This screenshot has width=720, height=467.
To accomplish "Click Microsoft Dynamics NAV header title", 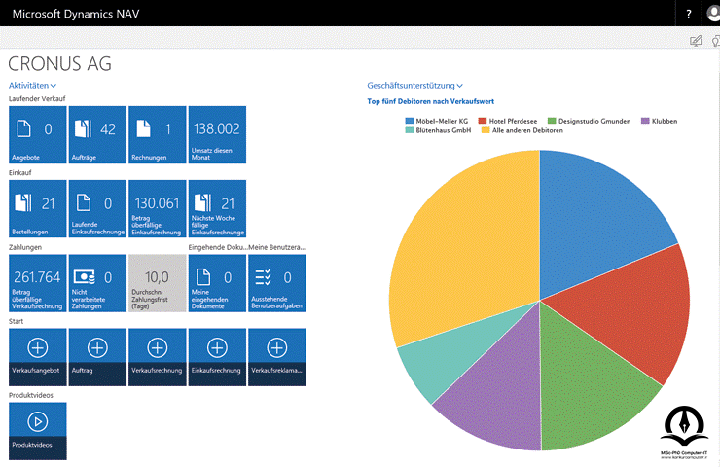I will (x=76, y=14).
